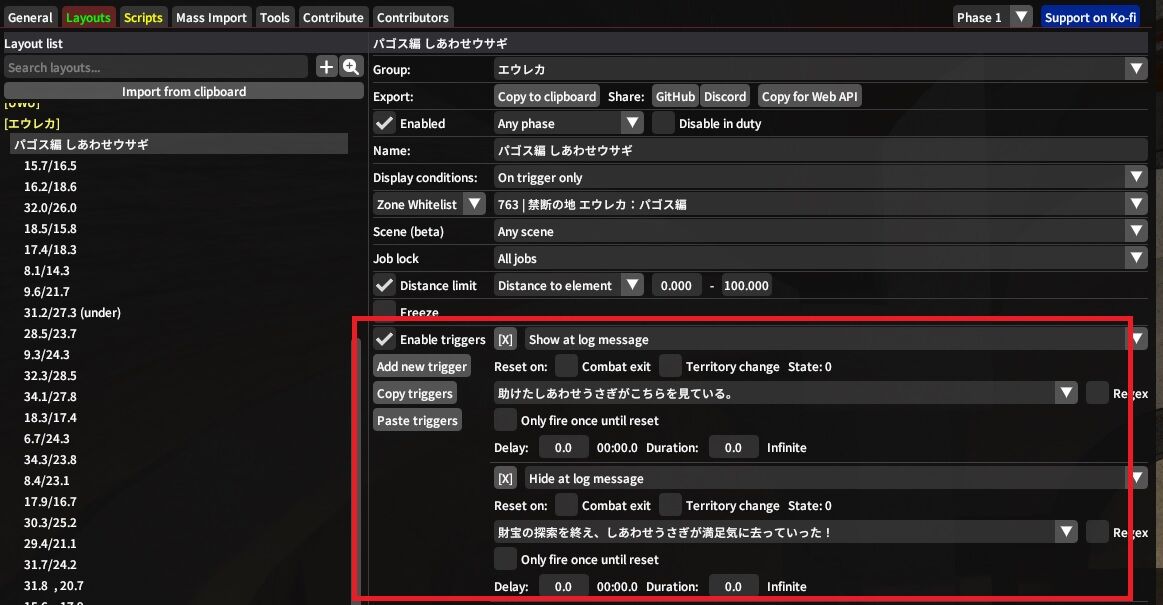Switch to the Scripts tab
1163x605 pixels.
pos(143,16)
